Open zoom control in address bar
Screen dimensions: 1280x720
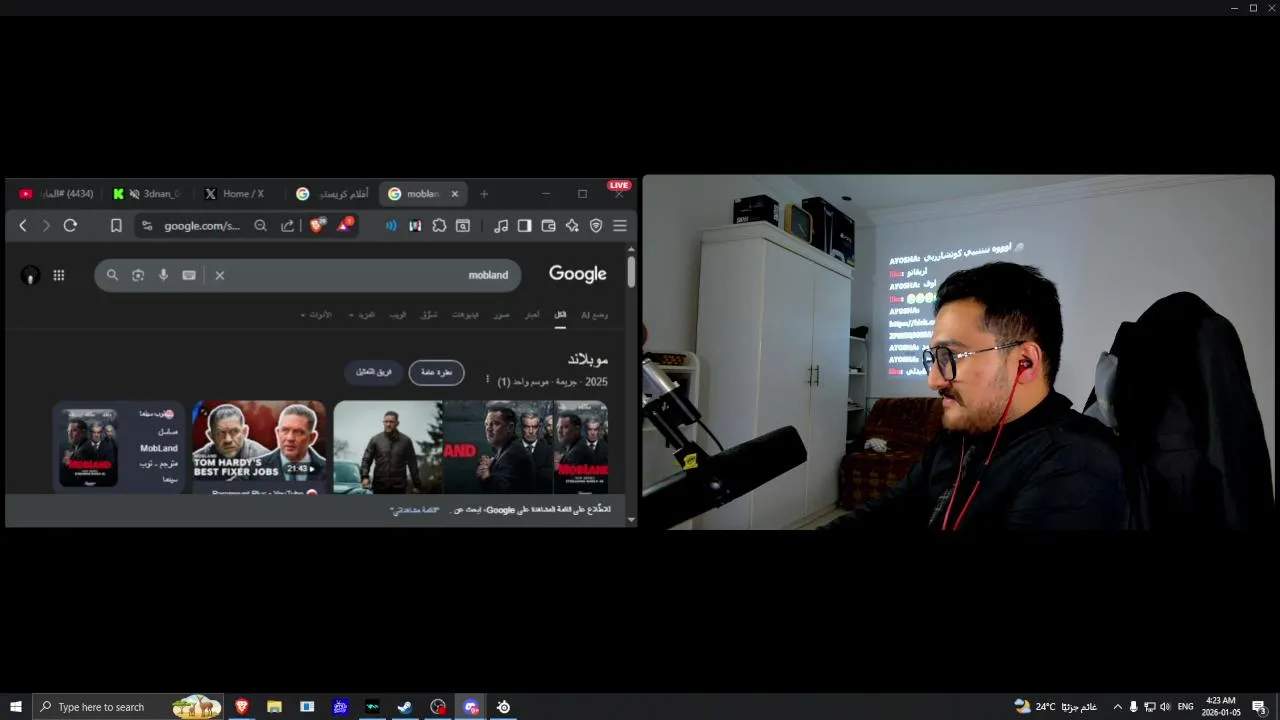pyautogui.click(x=261, y=226)
